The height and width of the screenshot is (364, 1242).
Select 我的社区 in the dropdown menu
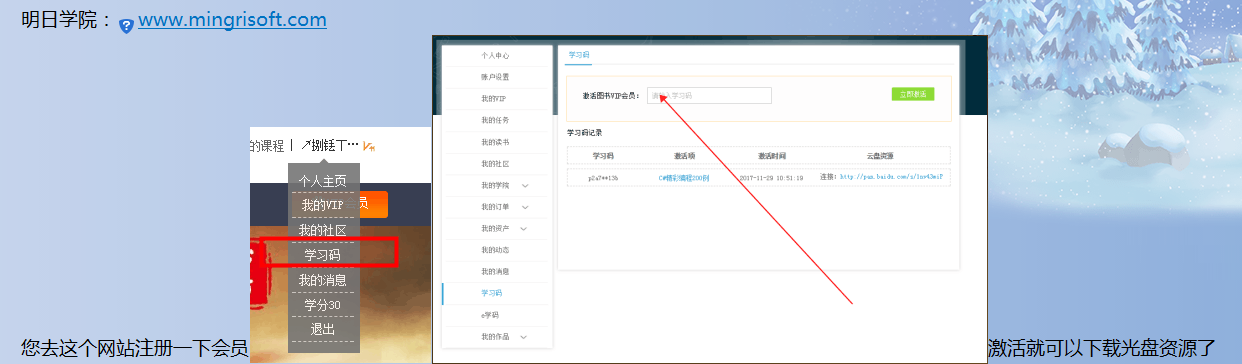click(323, 230)
